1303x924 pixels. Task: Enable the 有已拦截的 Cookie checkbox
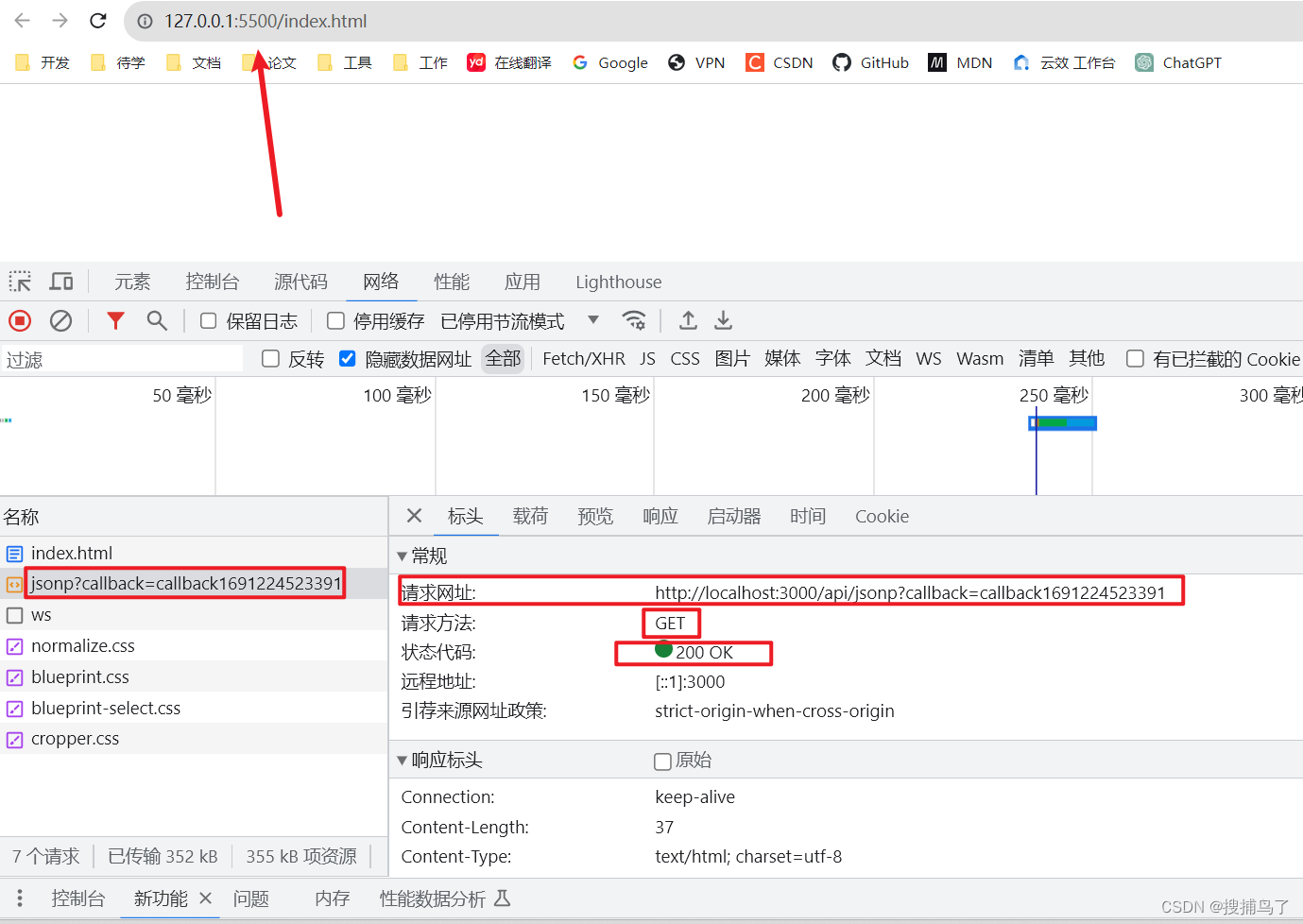[x=1135, y=358]
